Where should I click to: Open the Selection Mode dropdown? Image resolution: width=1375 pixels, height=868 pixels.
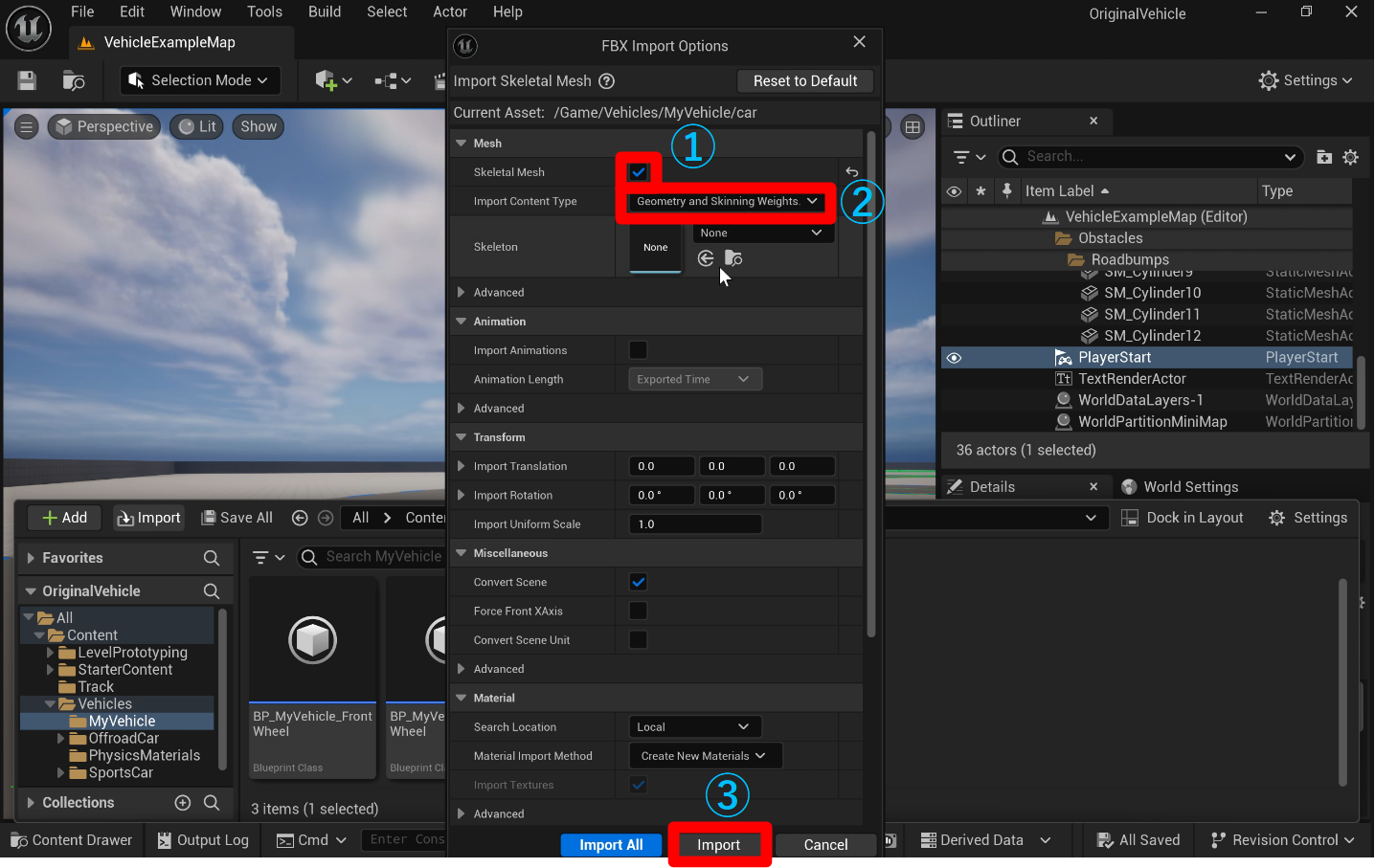(x=200, y=80)
